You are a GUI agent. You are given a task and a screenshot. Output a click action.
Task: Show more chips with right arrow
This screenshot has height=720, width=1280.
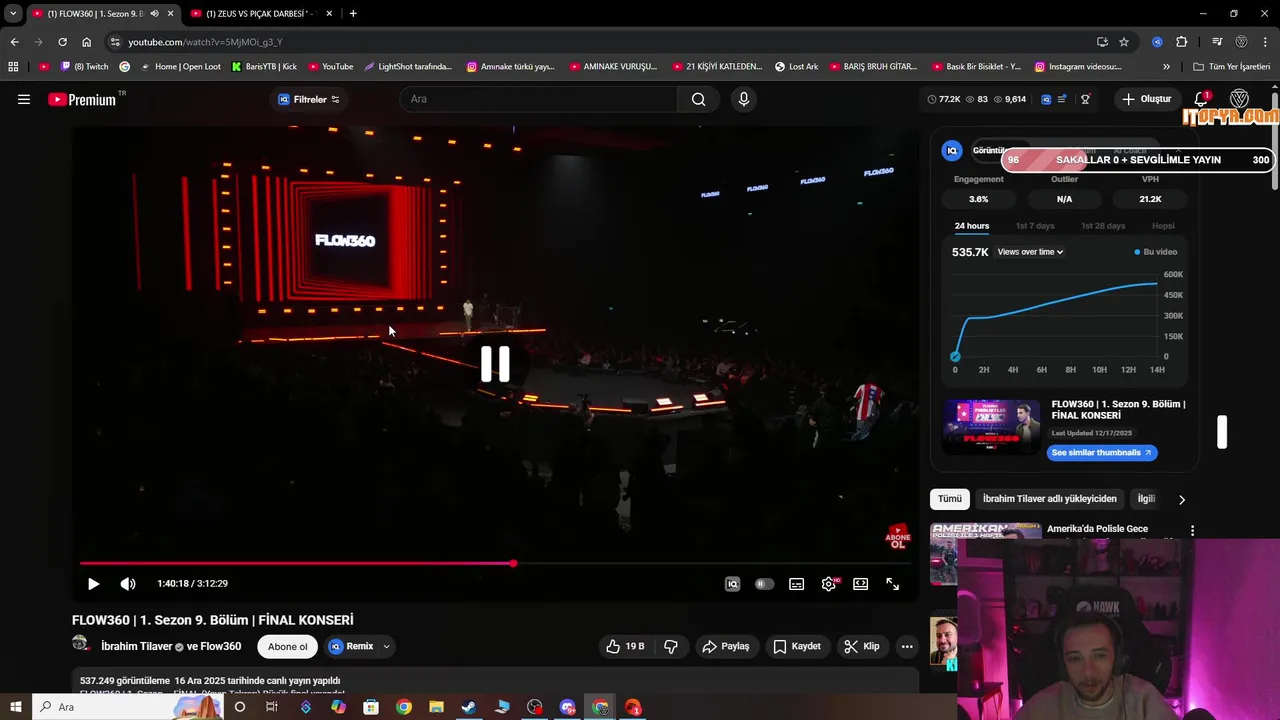1181,499
